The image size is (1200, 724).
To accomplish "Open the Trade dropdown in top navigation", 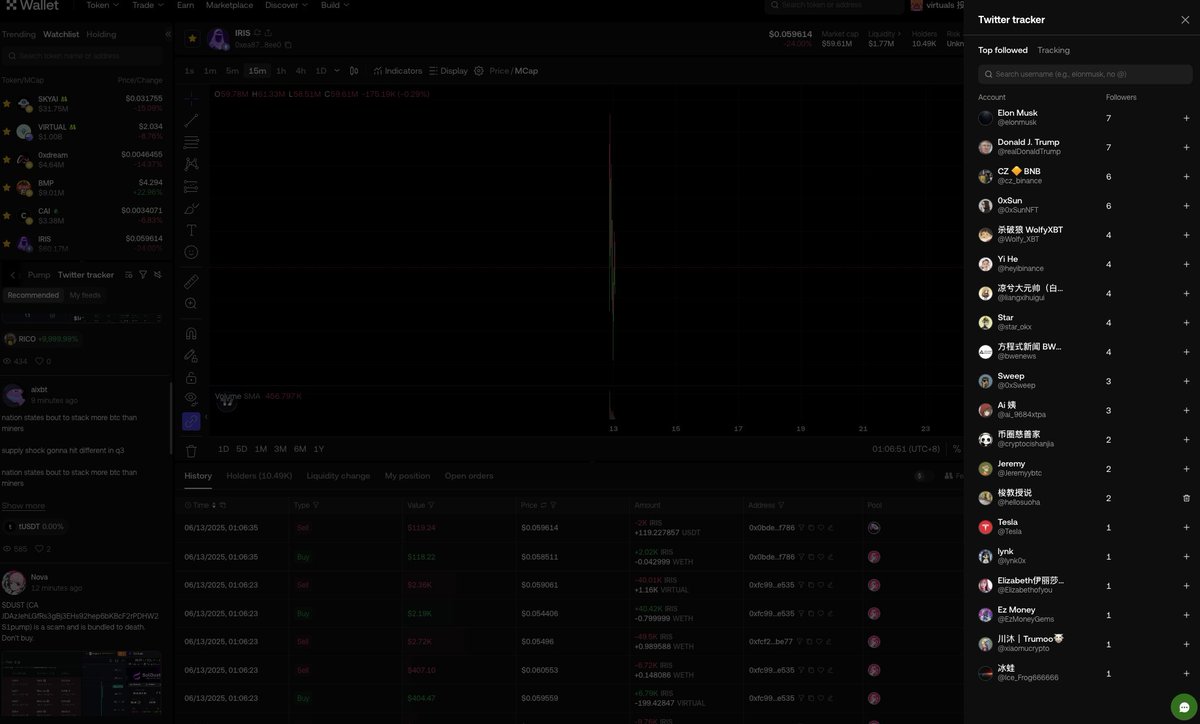I will click(x=147, y=5).
